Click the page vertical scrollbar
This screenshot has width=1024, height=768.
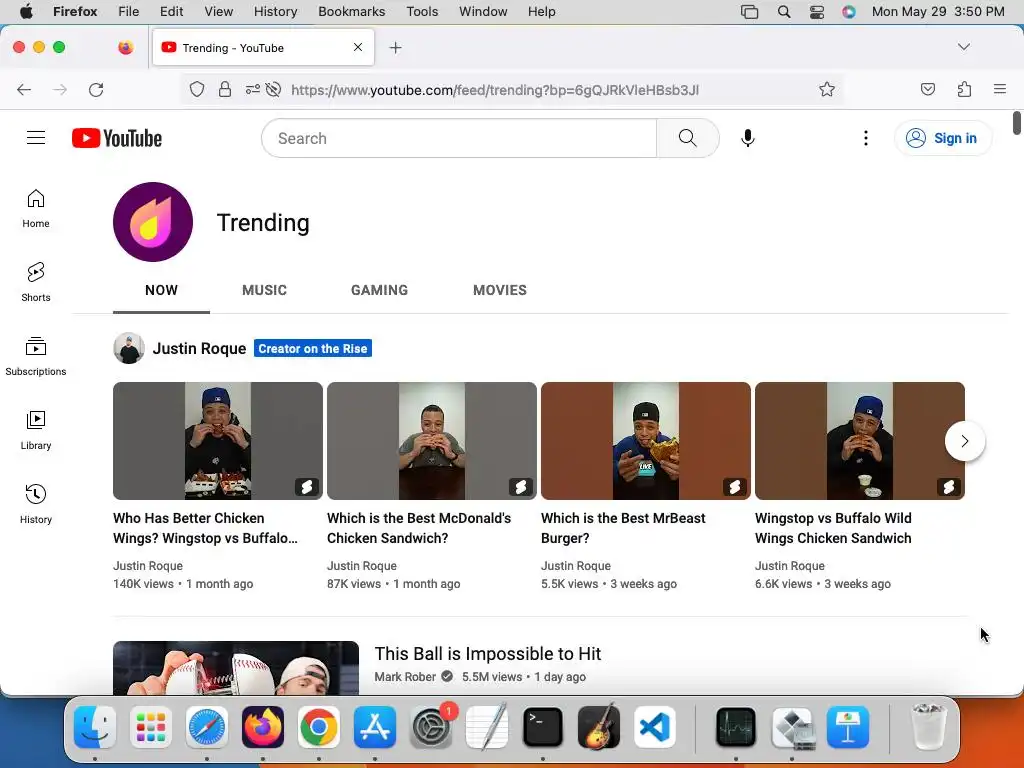tap(1016, 123)
